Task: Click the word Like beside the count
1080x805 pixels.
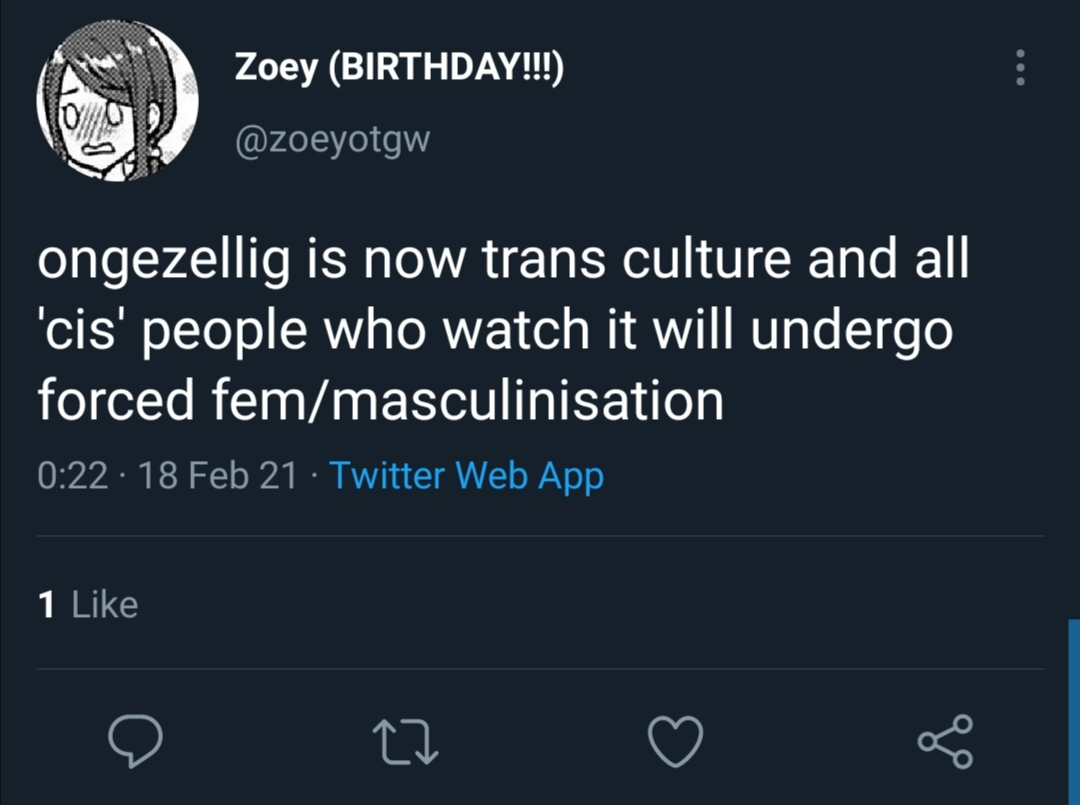Action: click(105, 605)
